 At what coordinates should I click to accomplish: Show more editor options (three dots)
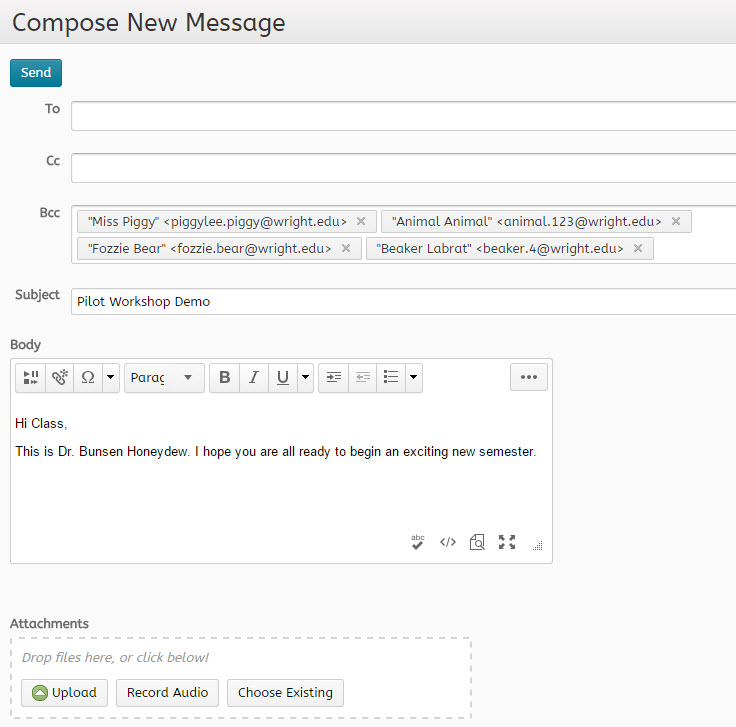(x=529, y=377)
